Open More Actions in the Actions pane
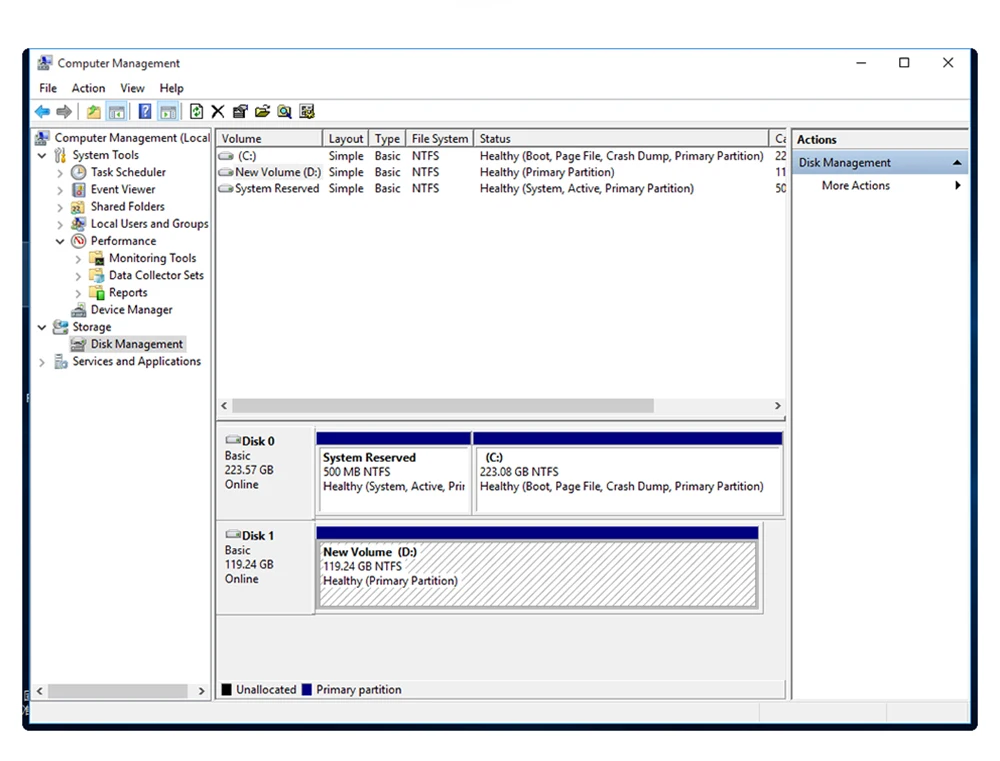 pos(856,186)
